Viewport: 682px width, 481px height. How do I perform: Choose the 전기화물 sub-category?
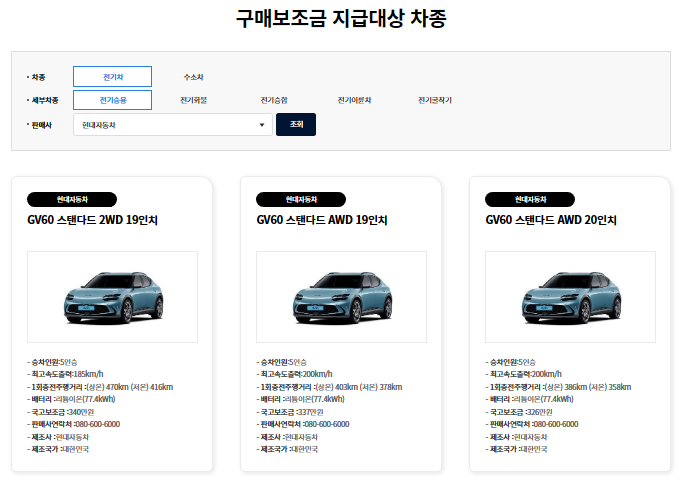point(194,100)
